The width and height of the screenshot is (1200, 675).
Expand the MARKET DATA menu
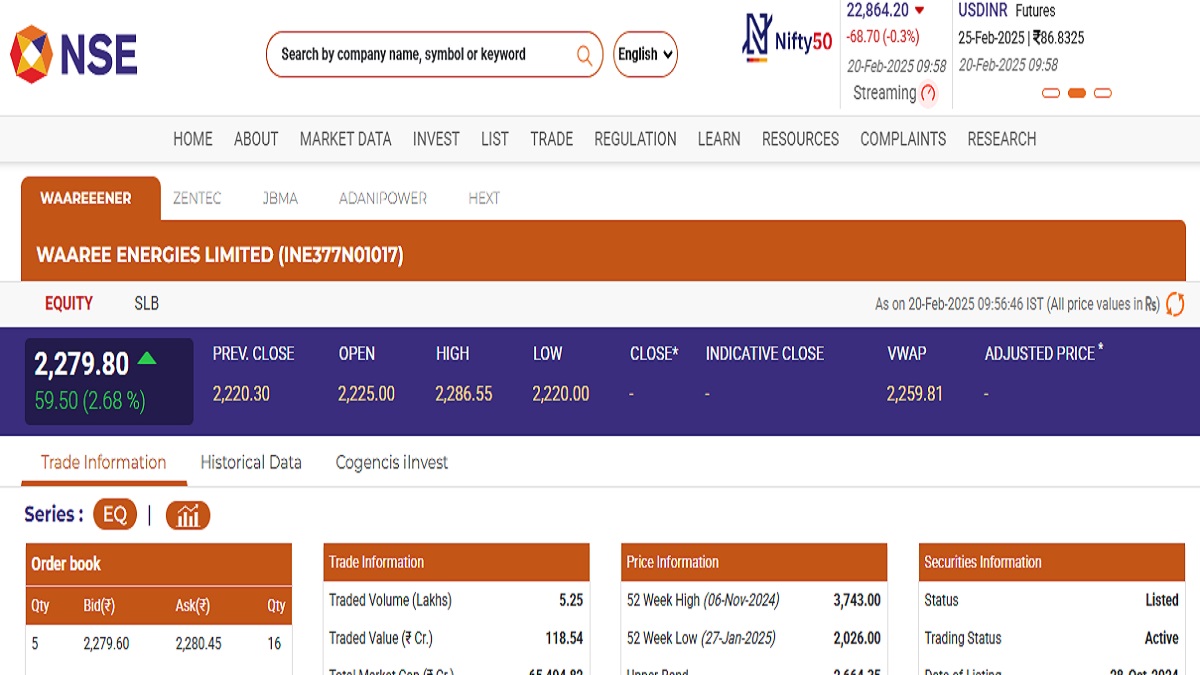(x=345, y=139)
